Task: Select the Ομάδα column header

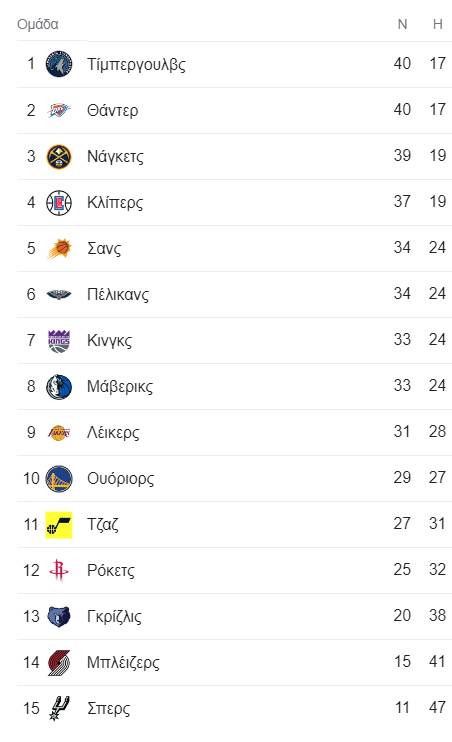Action: (38, 24)
